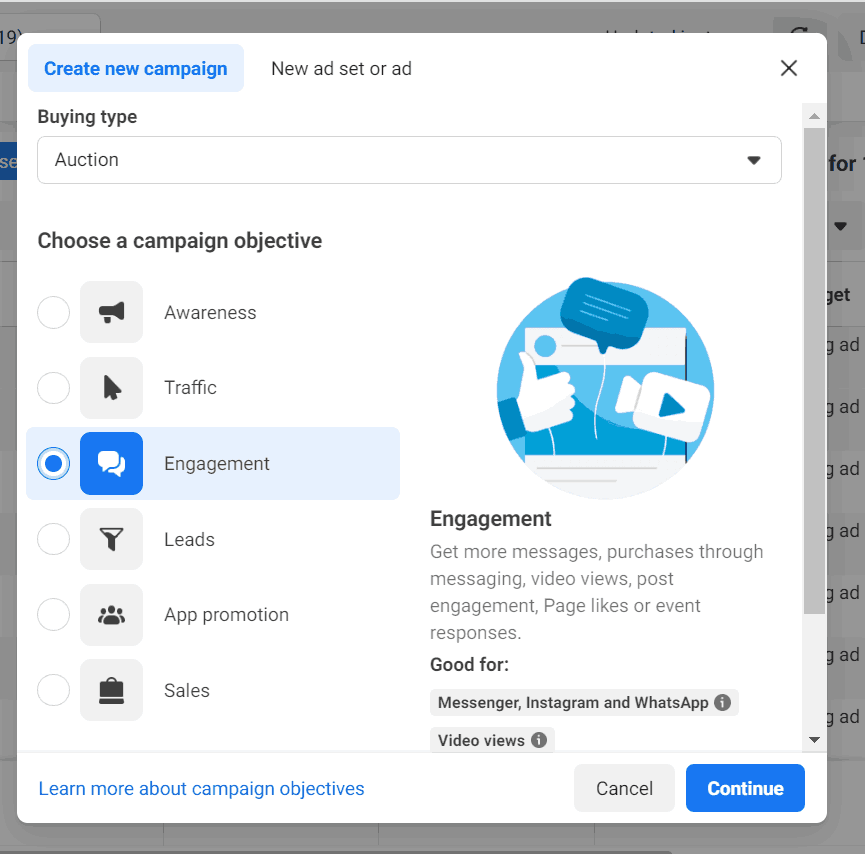The height and width of the screenshot is (854, 865).
Task: Click the Leads funnel icon
Action: tap(111, 540)
